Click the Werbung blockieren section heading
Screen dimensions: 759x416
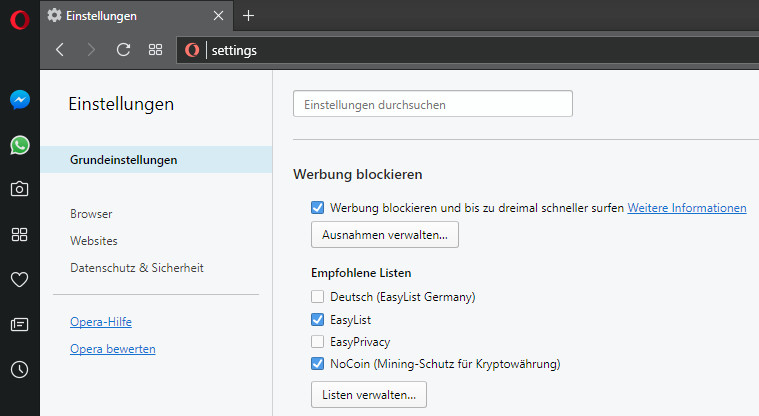click(x=358, y=174)
